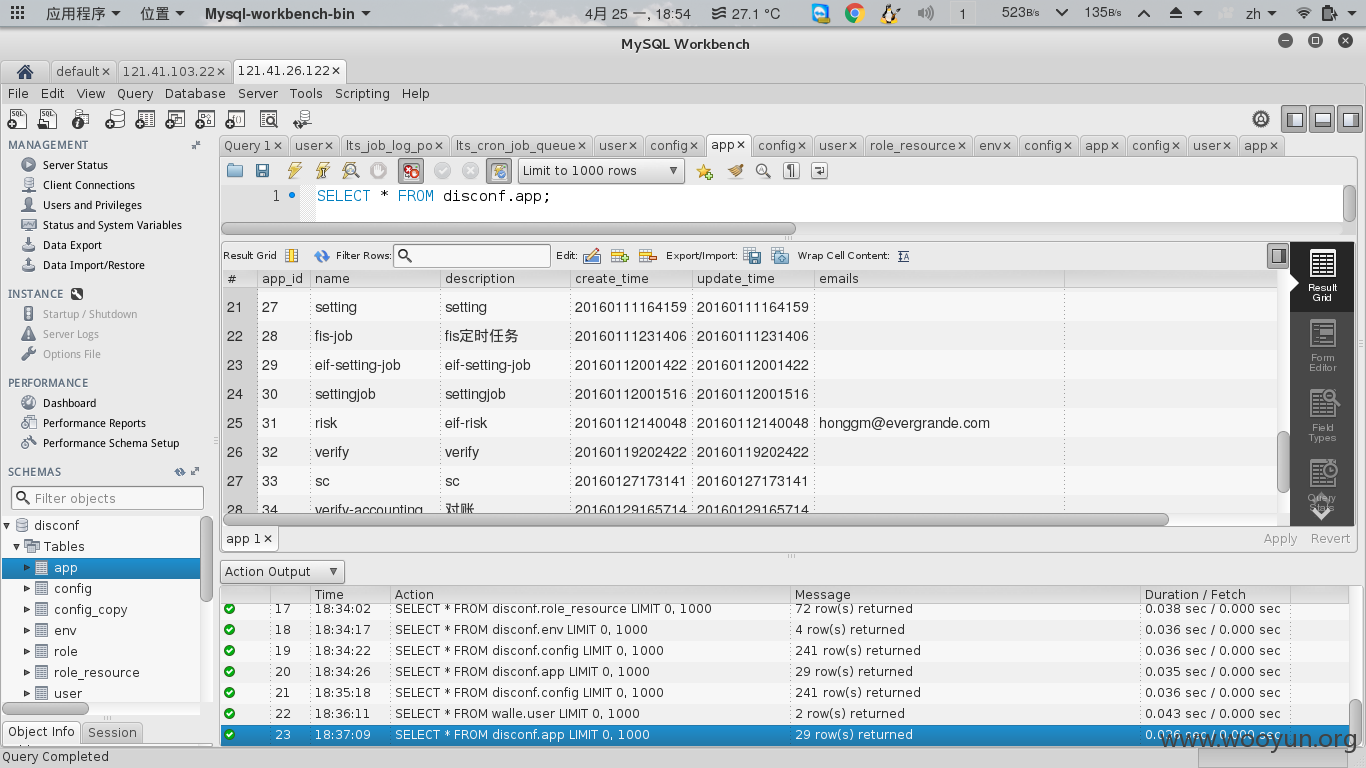Open a SQL script file icon
1366x768 pixels.
235,171
